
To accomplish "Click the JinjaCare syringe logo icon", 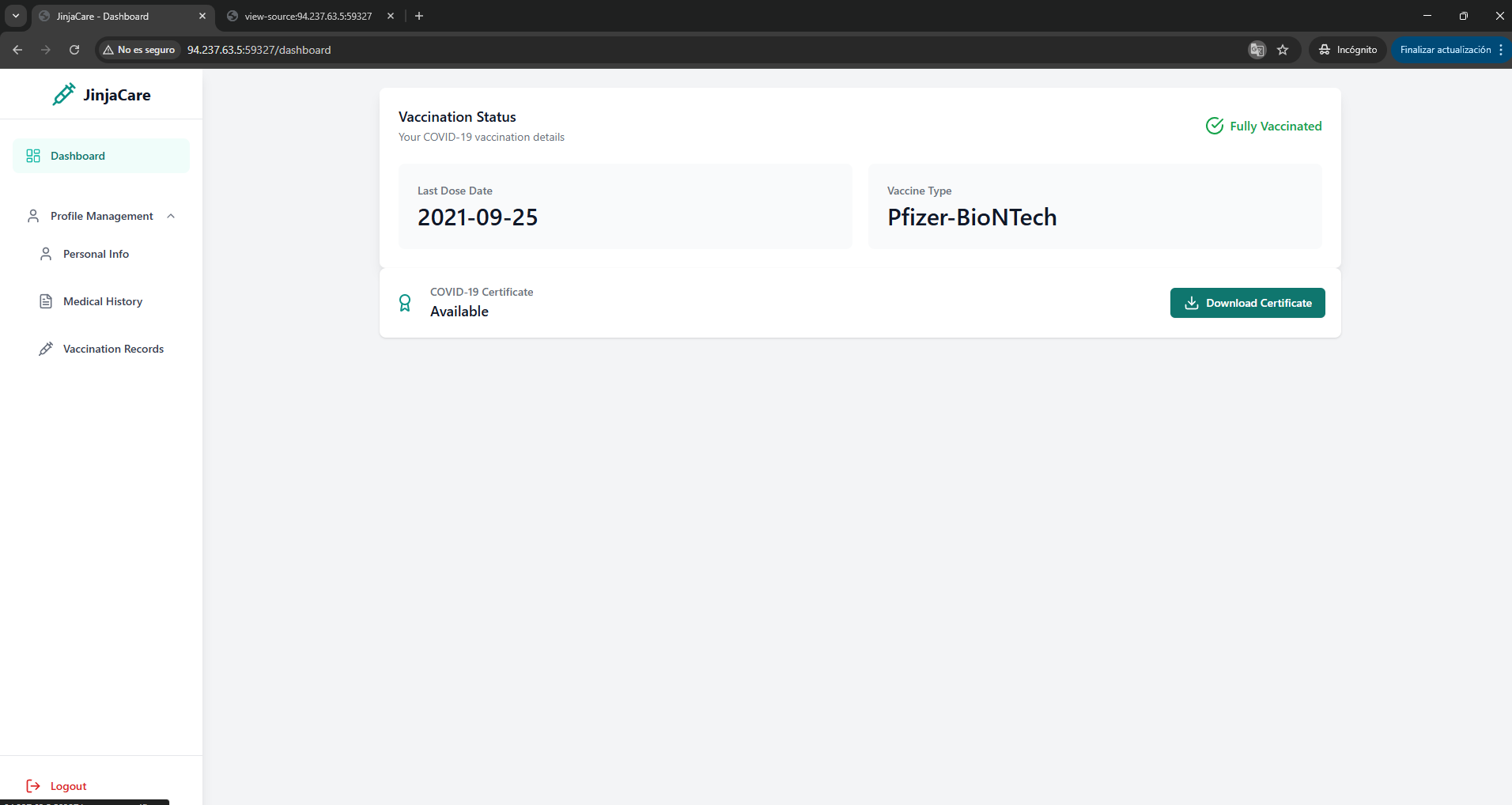I will pos(64,94).
